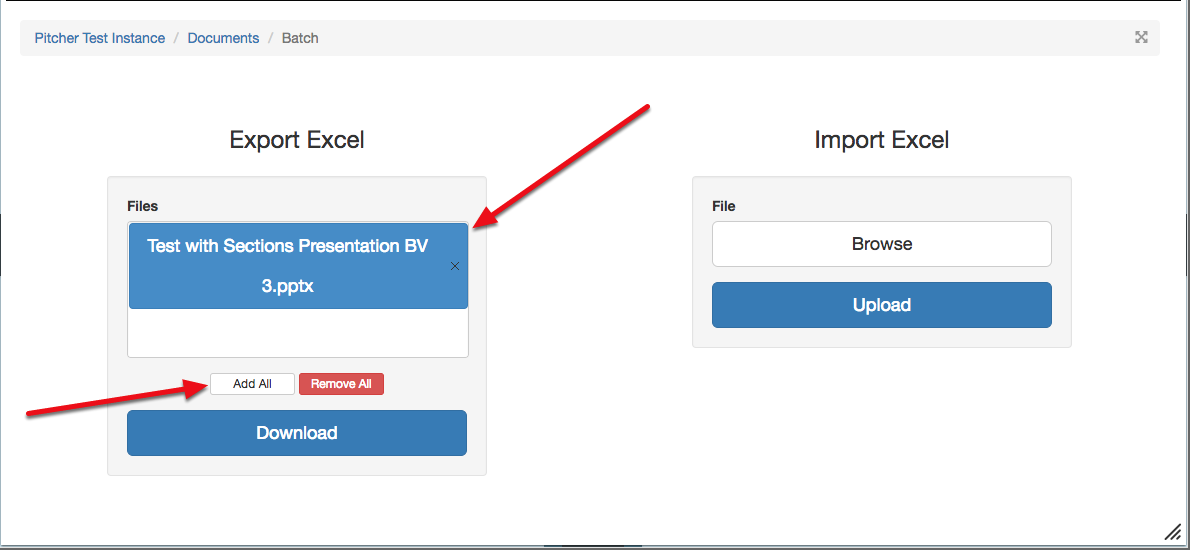Click the Files label in the export panel

pos(143,206)
